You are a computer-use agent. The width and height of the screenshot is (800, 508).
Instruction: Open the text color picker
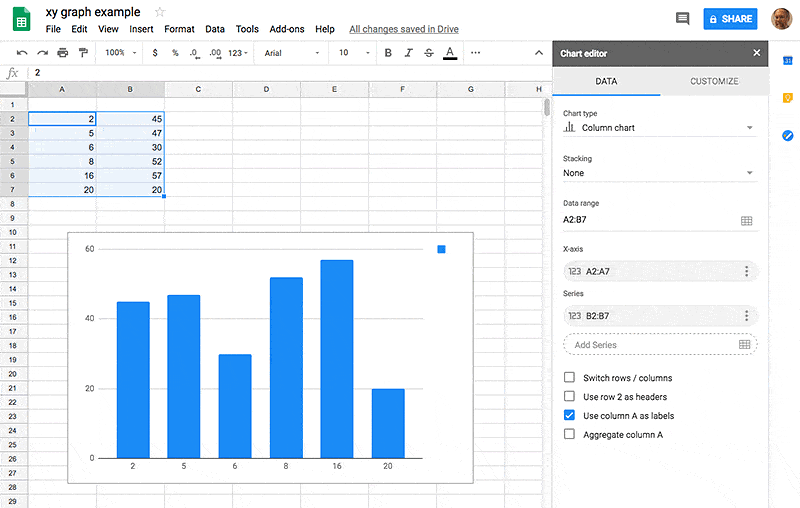(x=450, y=52)
